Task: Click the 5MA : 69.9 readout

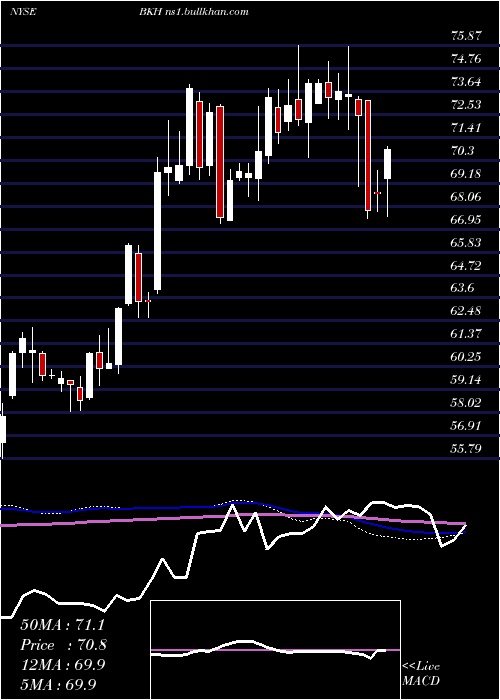Action: pos(58,684)
